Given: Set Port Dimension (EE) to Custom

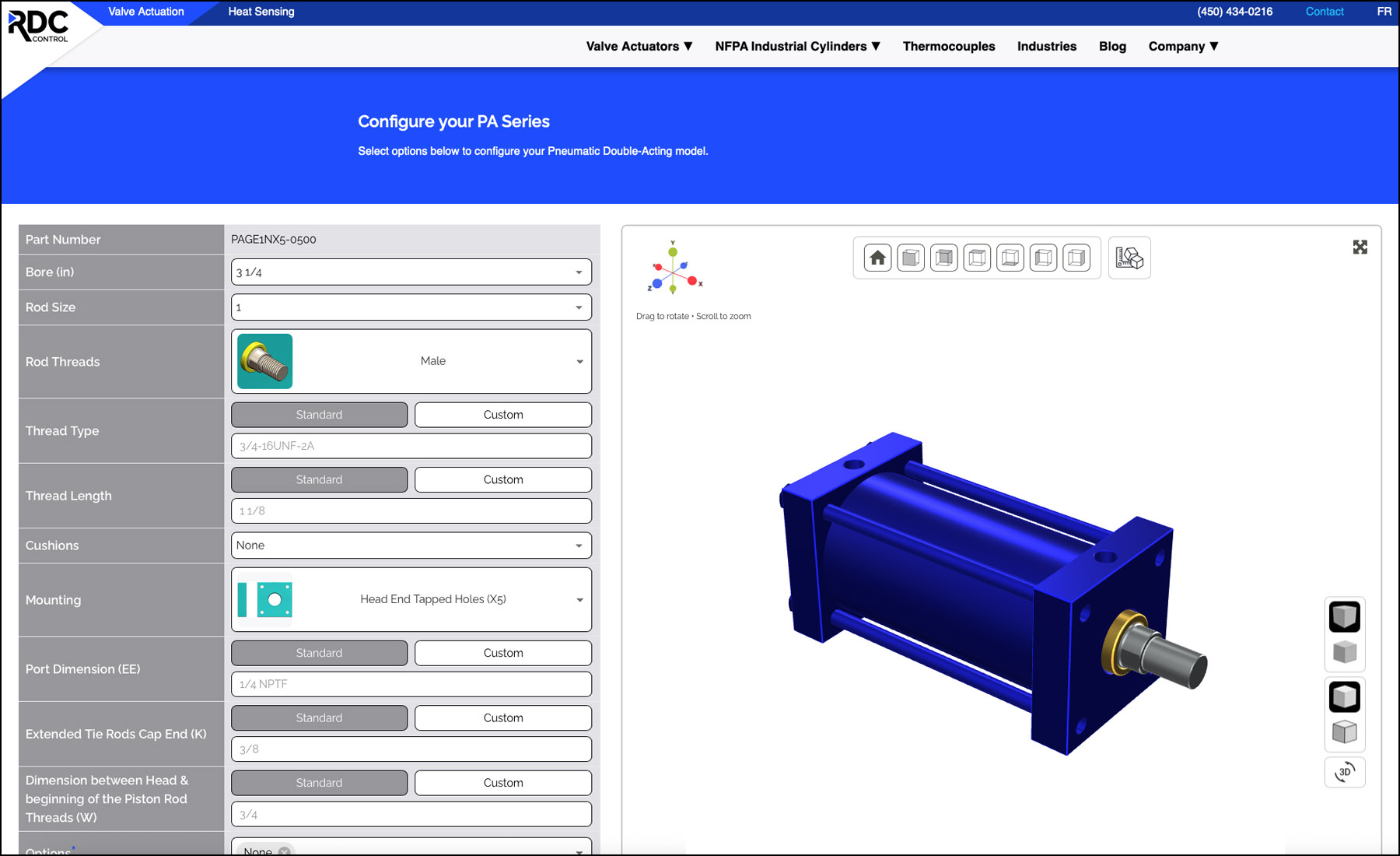Looking at the screenshot, I should 503,653.
